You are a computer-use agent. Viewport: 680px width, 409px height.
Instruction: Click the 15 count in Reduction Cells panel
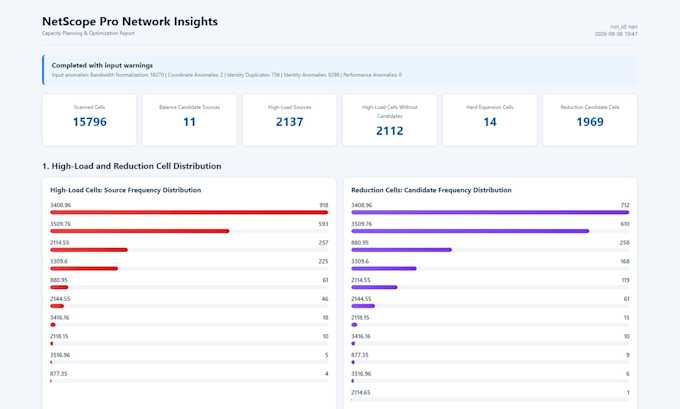(x=627, y=317)
